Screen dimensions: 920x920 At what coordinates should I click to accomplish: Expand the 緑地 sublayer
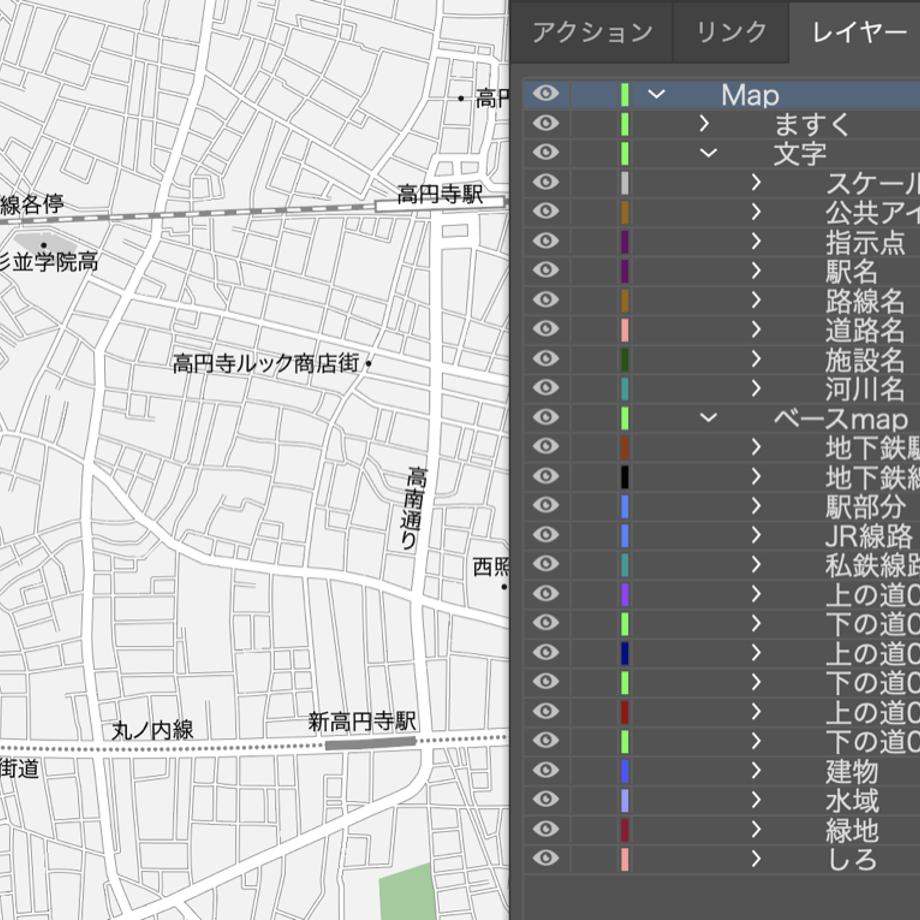[x=756, y=829]
